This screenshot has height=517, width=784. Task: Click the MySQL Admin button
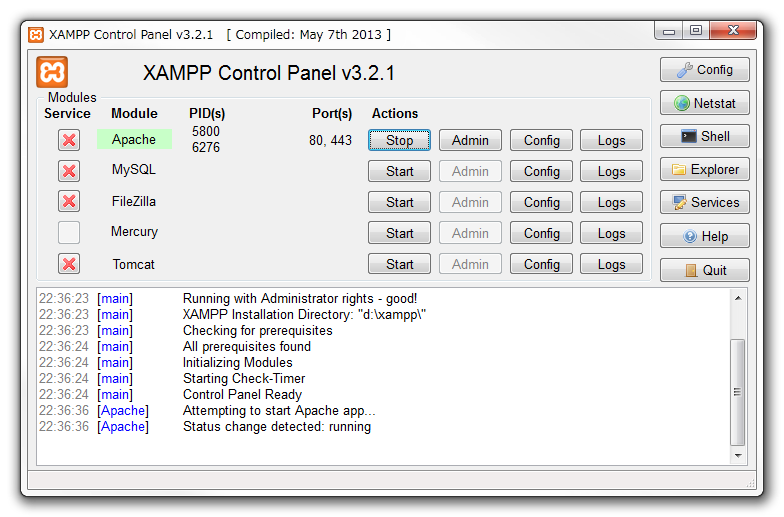[470, 171]
